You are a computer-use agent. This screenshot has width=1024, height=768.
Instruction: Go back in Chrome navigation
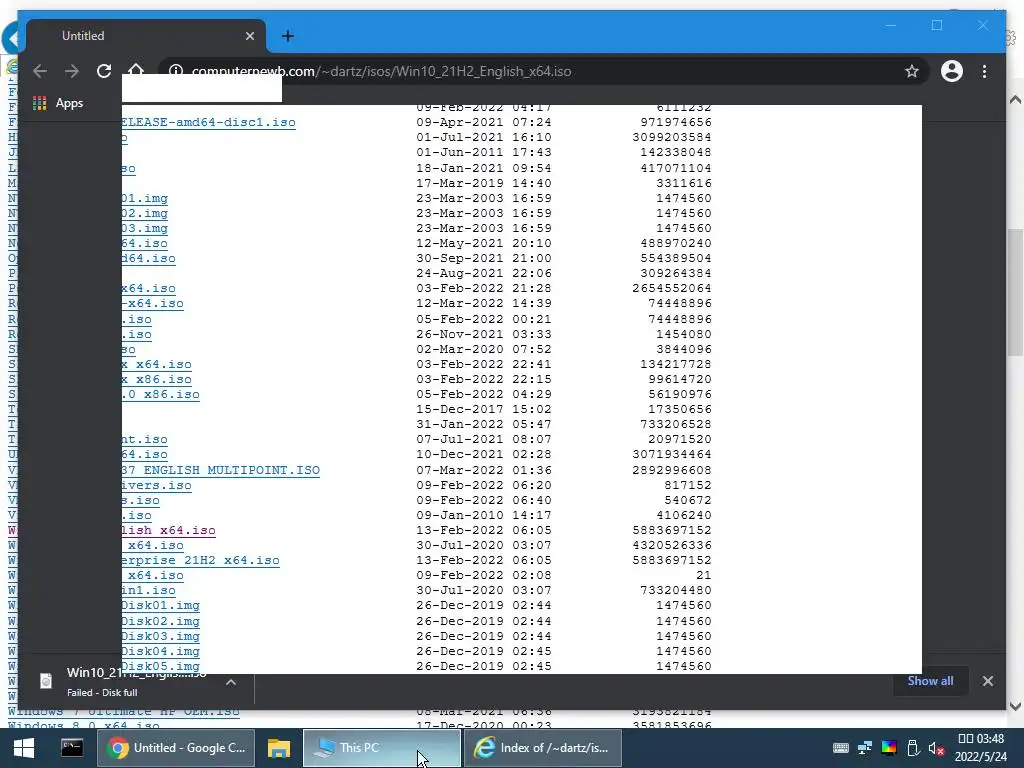tap(40, 71)
